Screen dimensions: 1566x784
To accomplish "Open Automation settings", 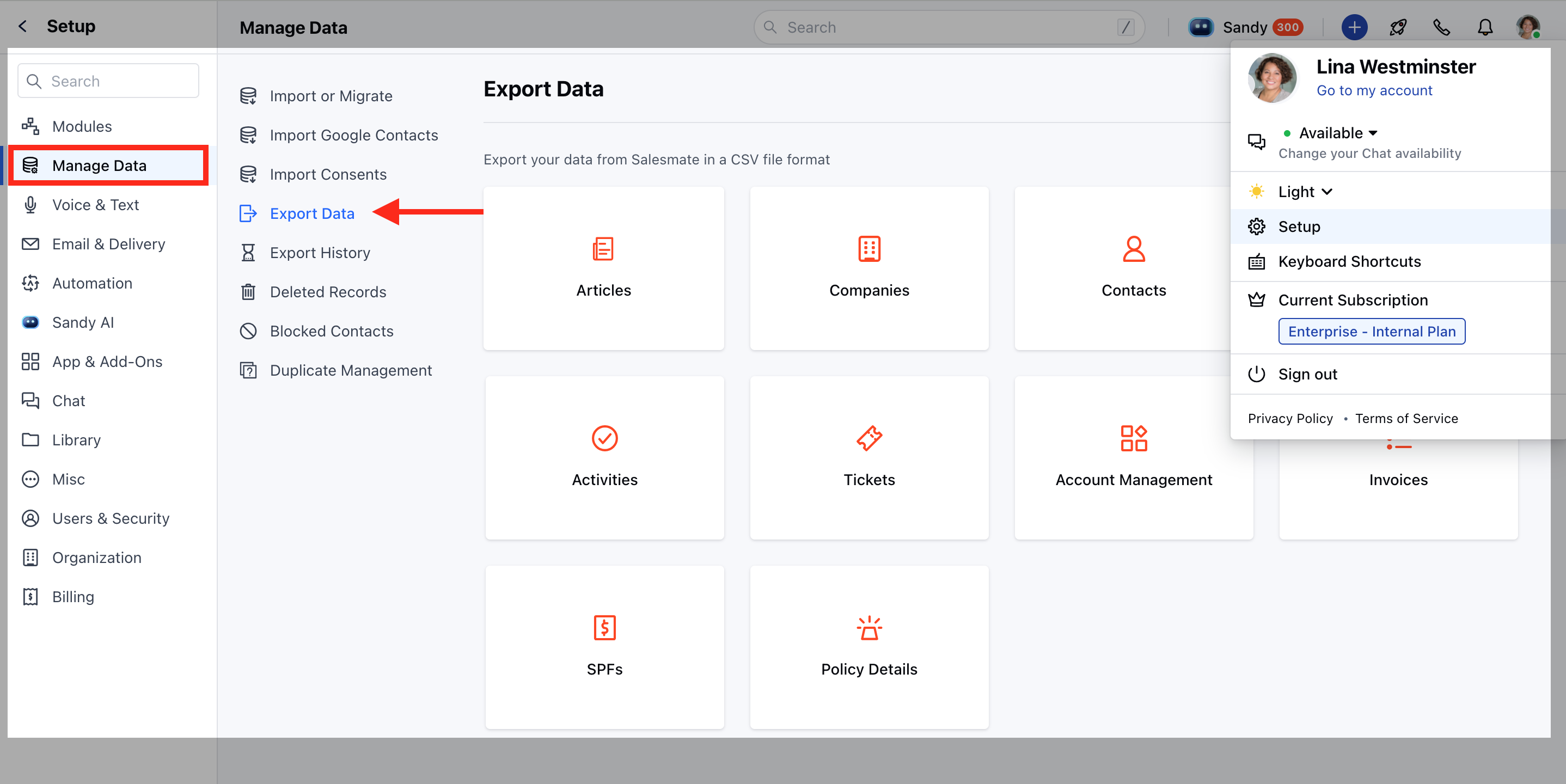I will 108,283.
